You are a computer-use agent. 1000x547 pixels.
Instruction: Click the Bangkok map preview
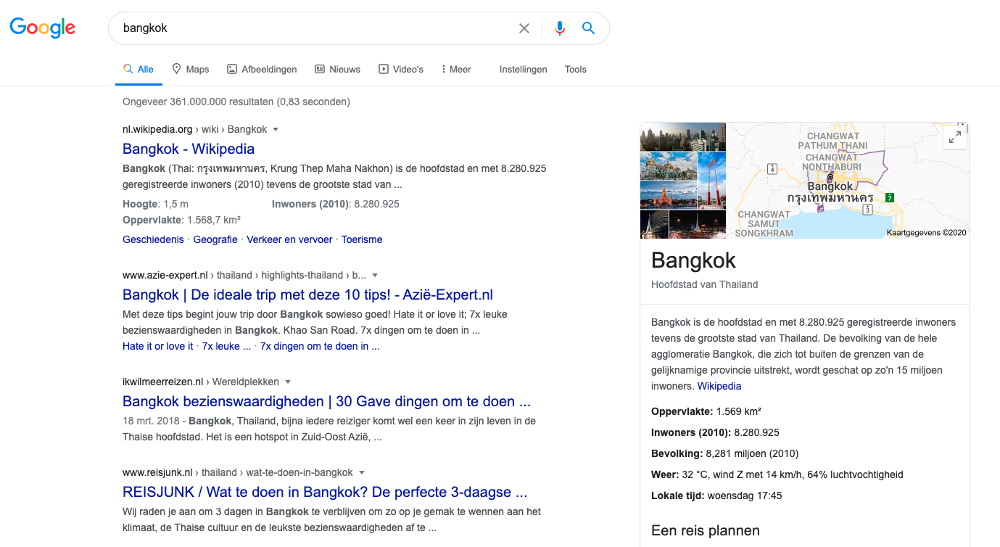point(848,181)
